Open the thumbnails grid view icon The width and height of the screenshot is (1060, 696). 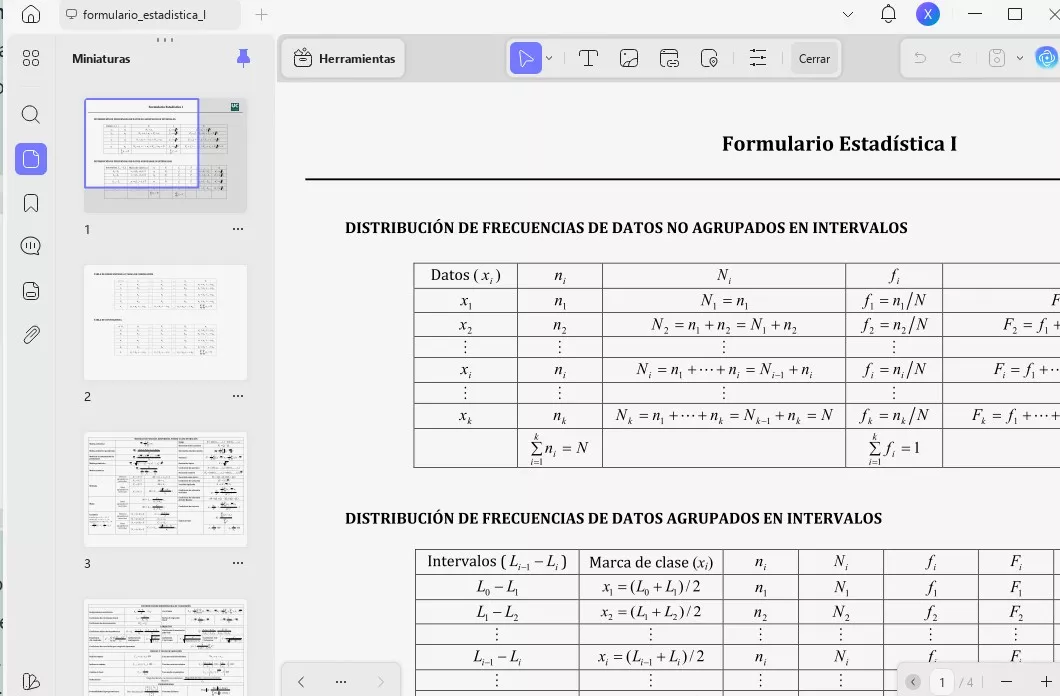(x=30, y=59)
